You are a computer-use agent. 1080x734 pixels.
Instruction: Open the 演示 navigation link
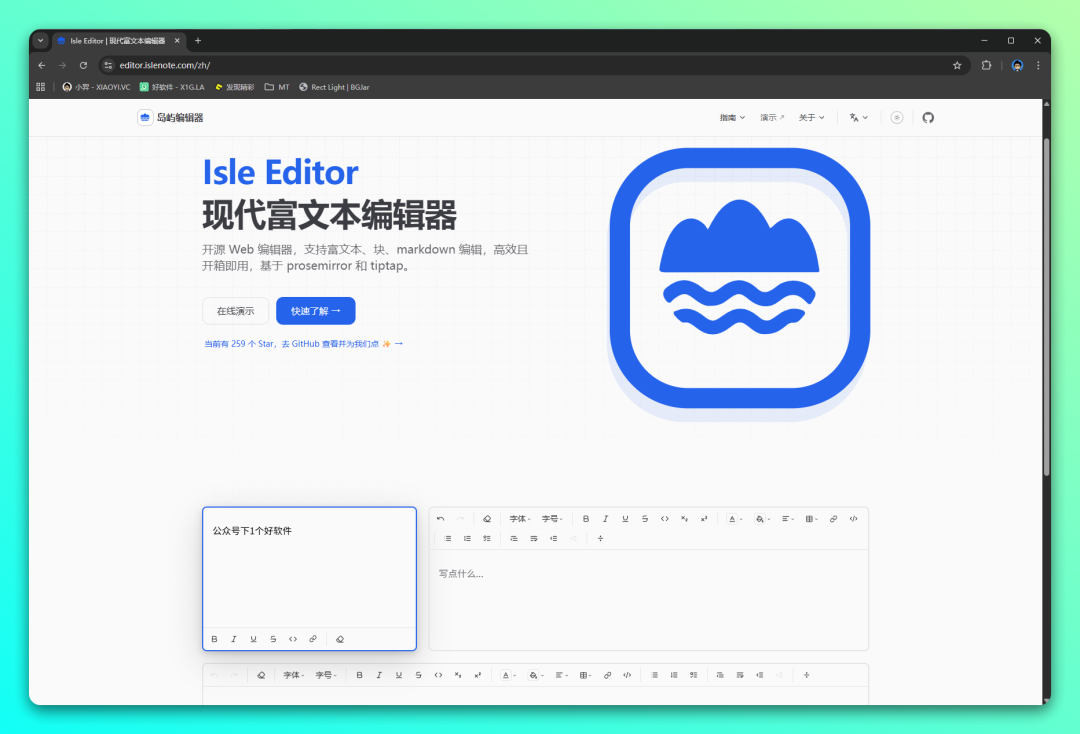772,118
